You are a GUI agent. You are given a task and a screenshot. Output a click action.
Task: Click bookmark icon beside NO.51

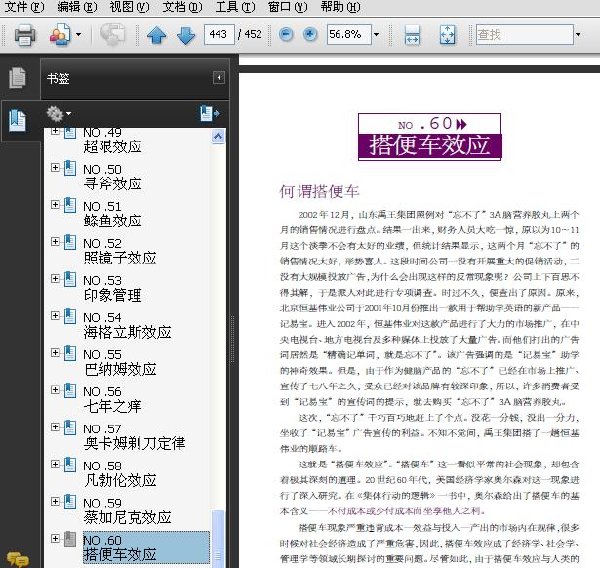click(x=70, y=205)
